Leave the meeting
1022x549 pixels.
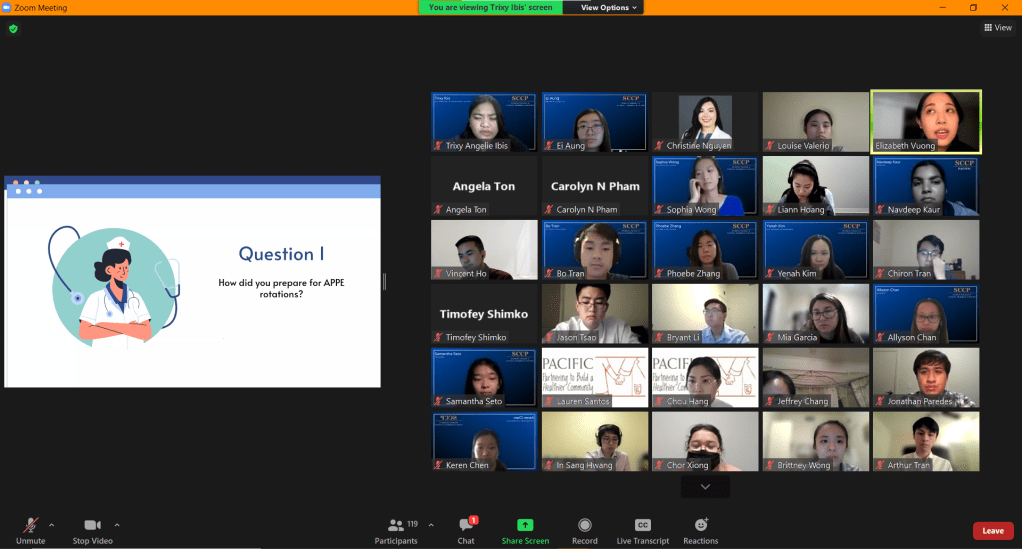(992, 531)
